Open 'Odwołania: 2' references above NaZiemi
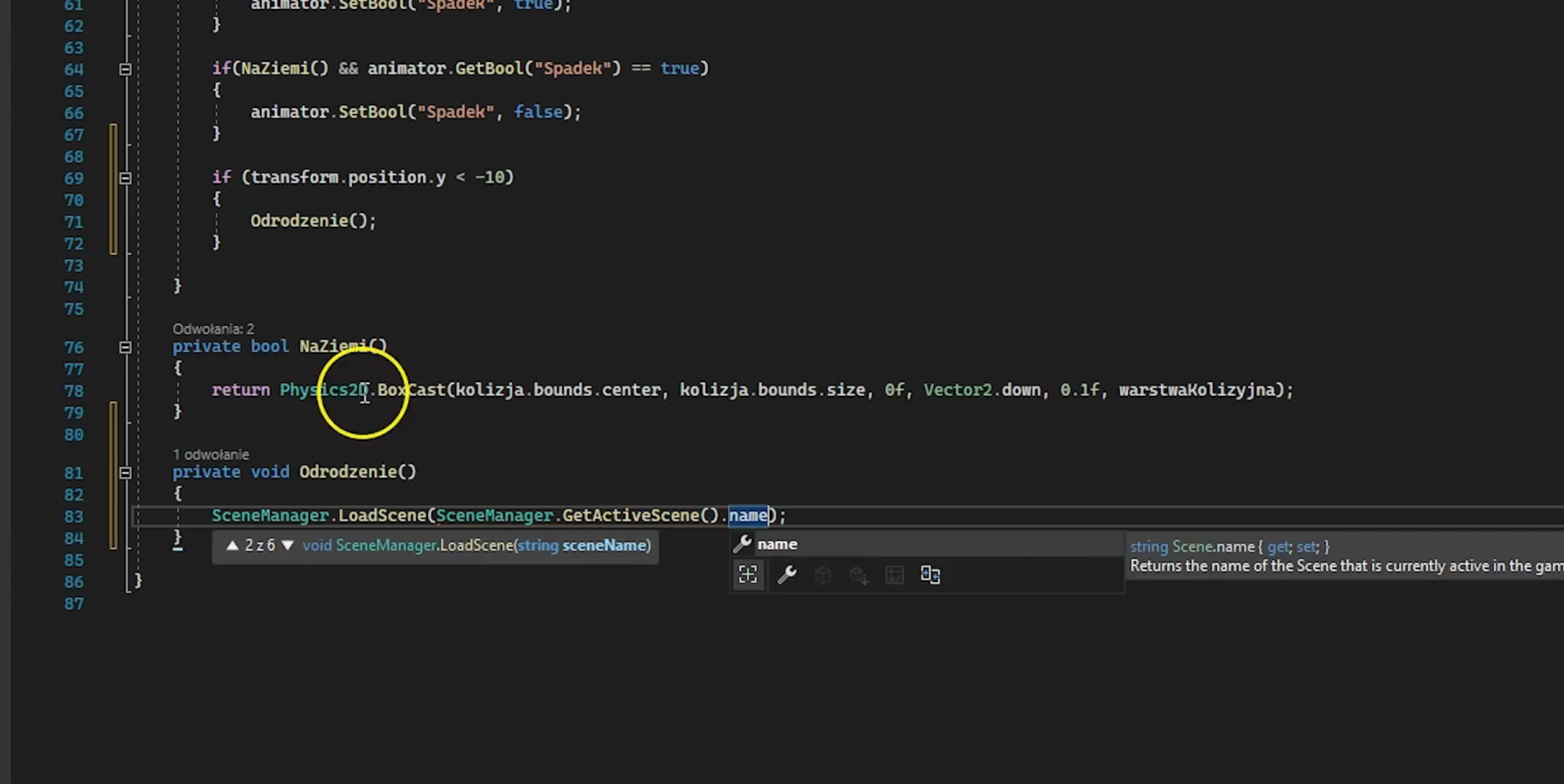Image resolution: width=1564 pixels, height=784 pixels. click(x=213, y=328)
